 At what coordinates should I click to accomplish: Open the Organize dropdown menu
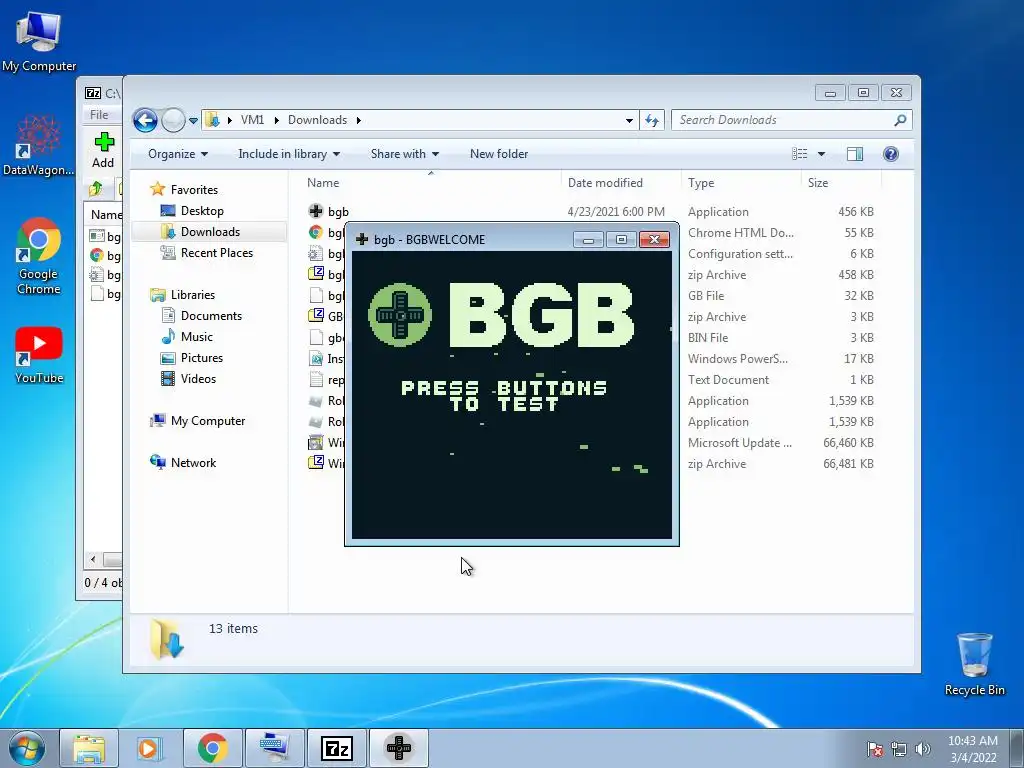pos(178,154)
